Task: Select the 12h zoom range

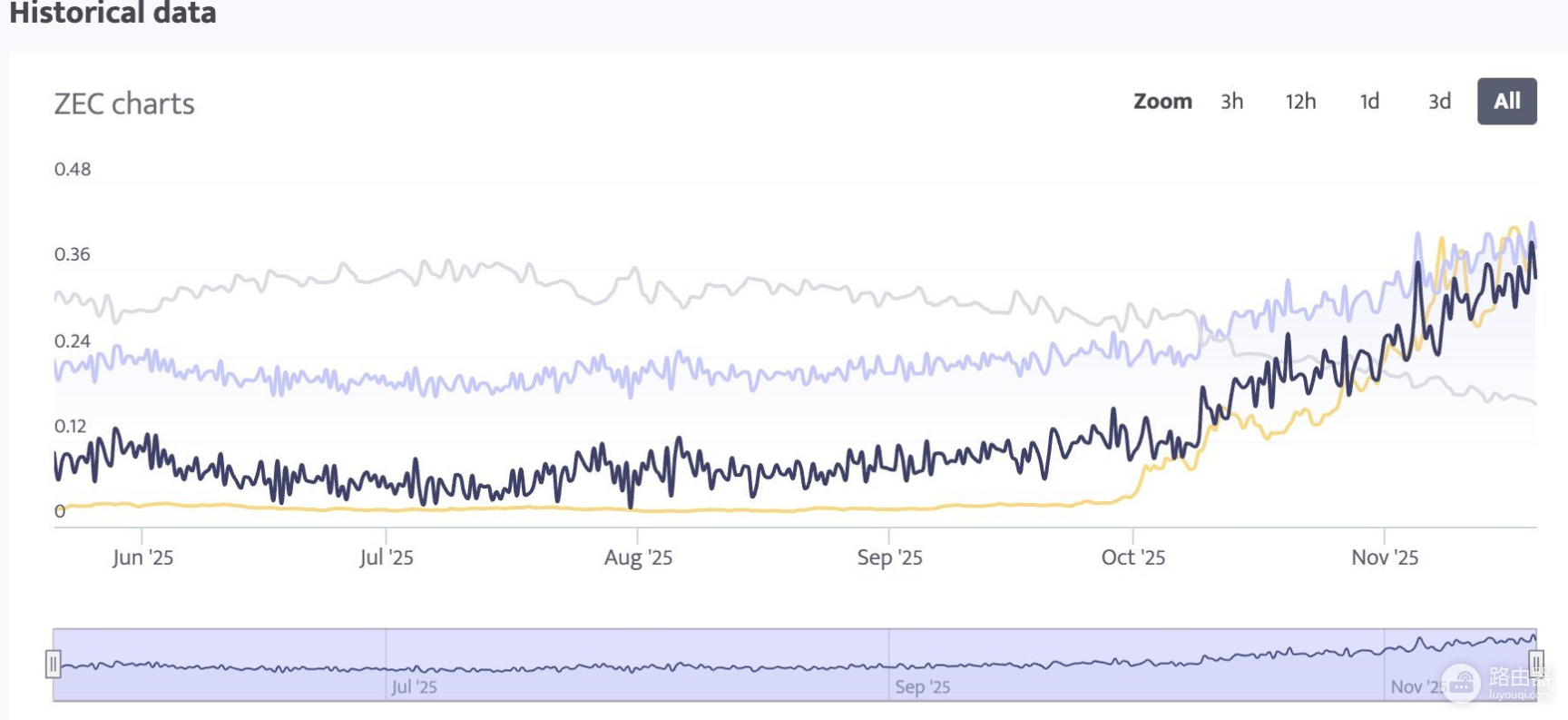Action: coord(1300,102)
